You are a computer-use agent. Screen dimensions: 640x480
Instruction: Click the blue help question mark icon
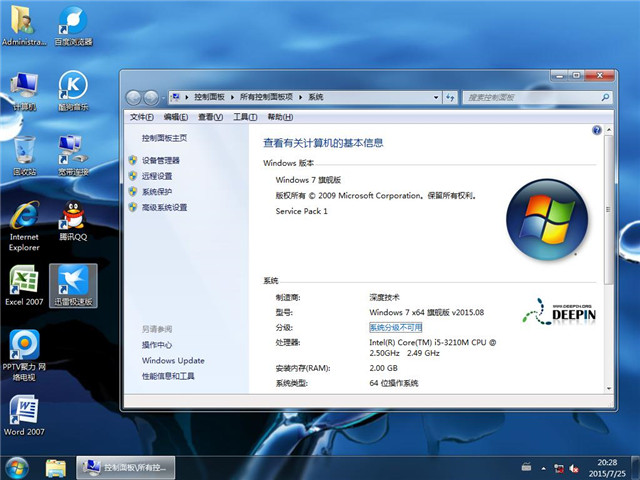point(597,130)
